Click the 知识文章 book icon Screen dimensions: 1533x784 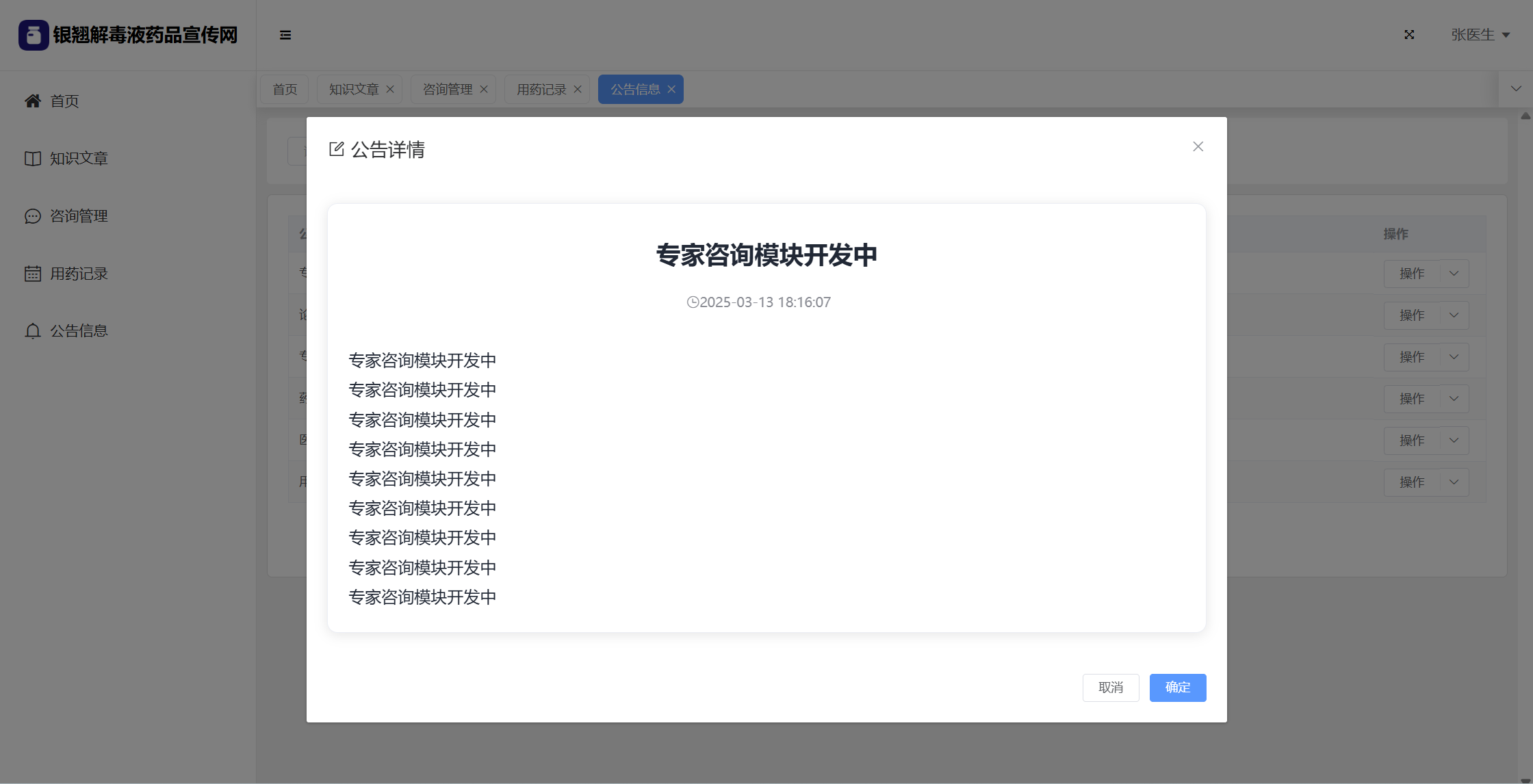[x=33, y=159]
